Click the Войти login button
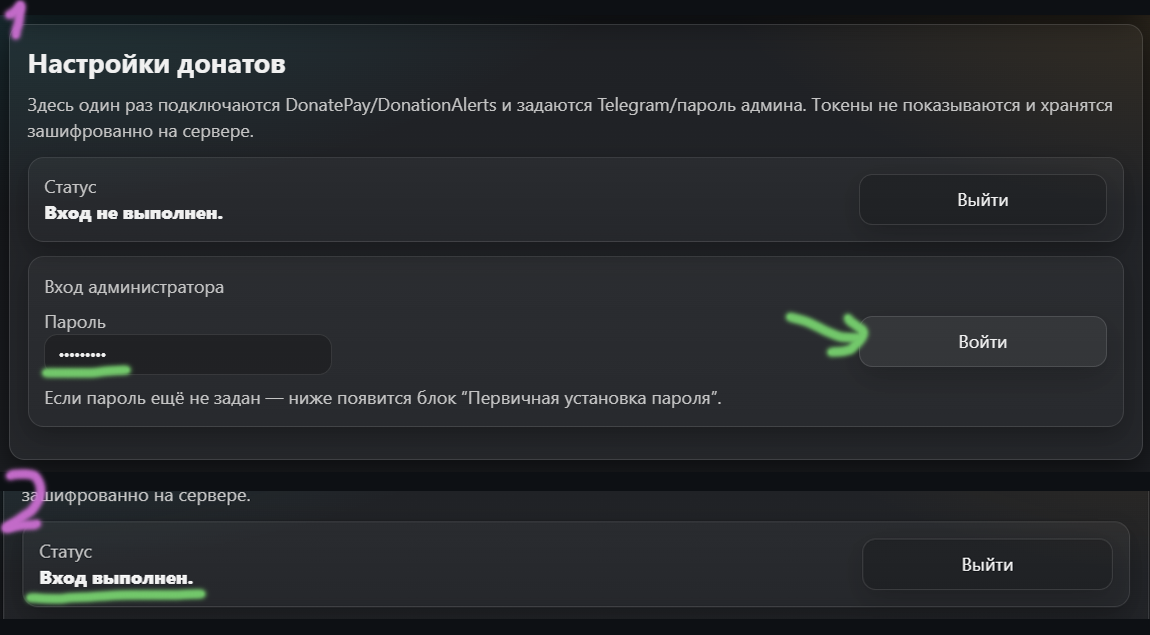1150x635 pixels. coord(982,342)
